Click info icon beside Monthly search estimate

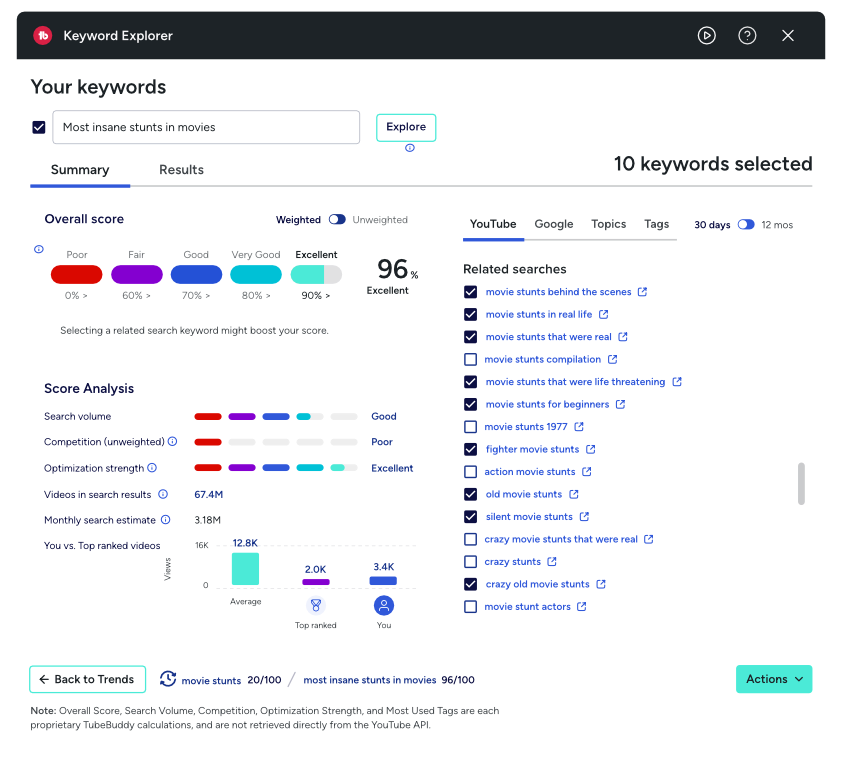click(166, 520)
